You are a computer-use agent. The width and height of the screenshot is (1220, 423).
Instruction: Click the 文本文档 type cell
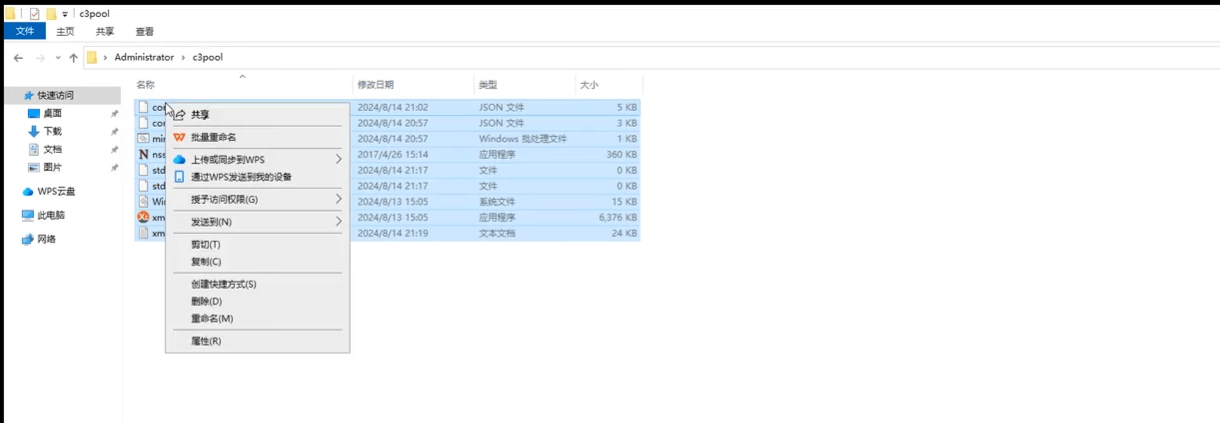pos(497,233)
